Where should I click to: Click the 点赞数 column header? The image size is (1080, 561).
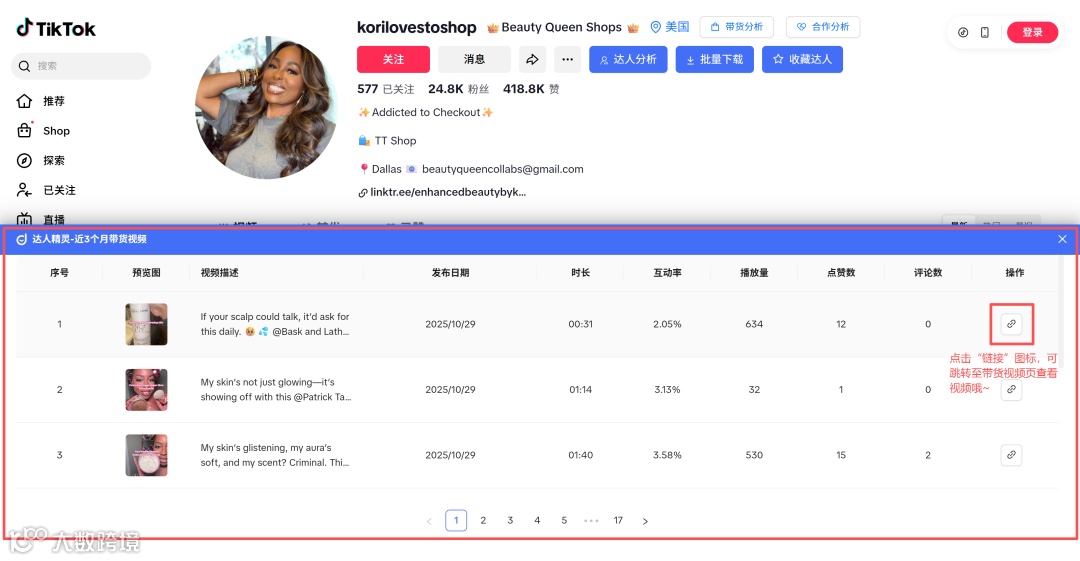pos(841,273)
